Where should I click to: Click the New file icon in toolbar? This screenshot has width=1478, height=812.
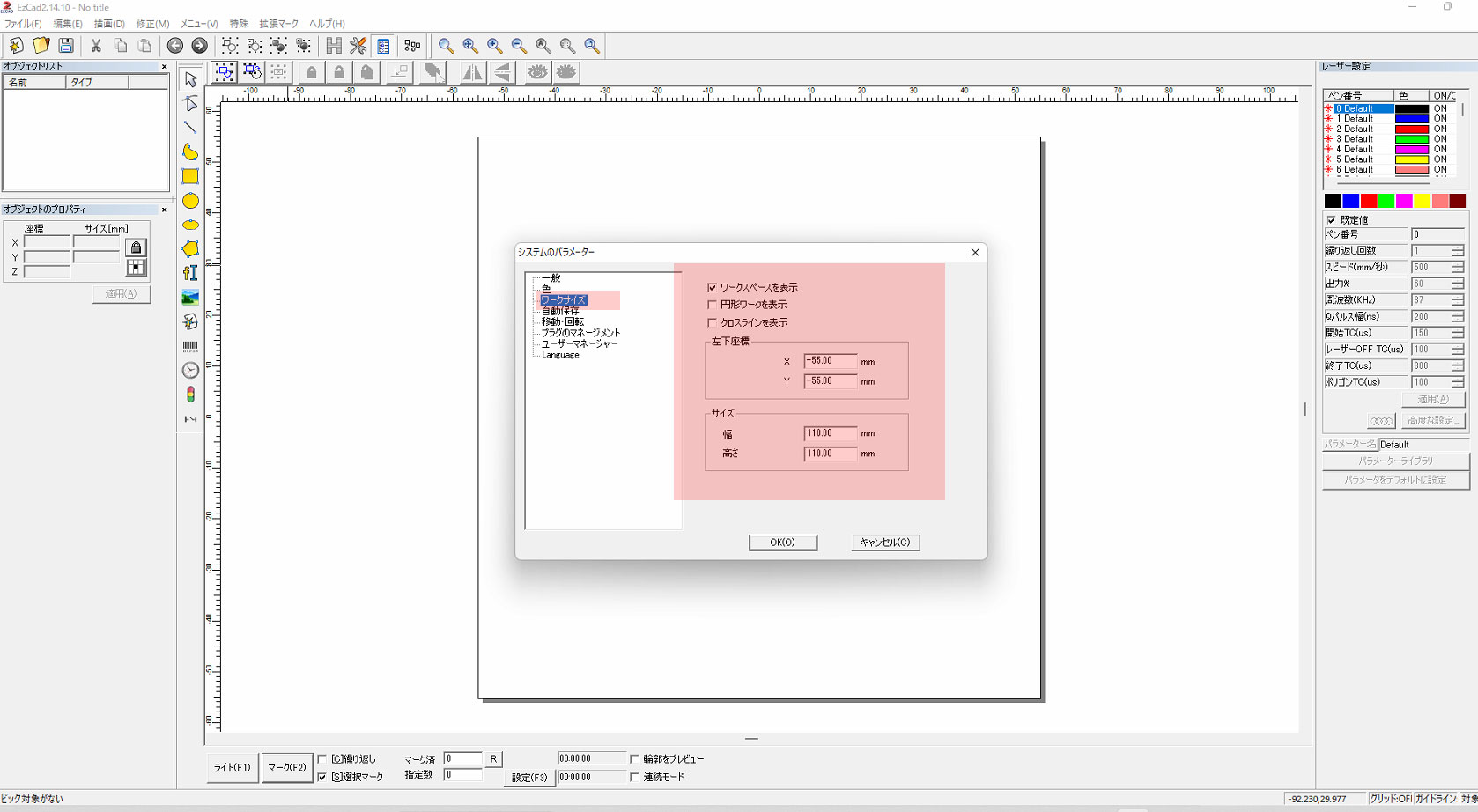pyautogui.click(x=16, y=46)
